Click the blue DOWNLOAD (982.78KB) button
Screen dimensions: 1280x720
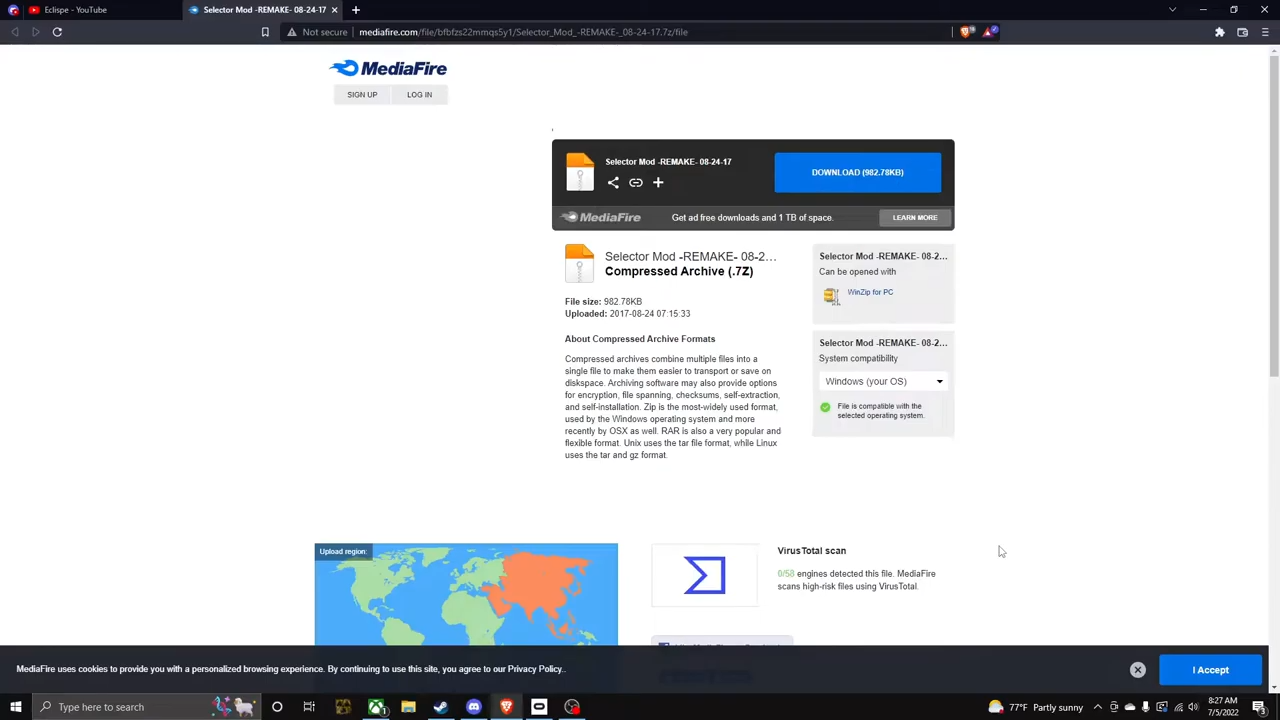click(857, 172)
